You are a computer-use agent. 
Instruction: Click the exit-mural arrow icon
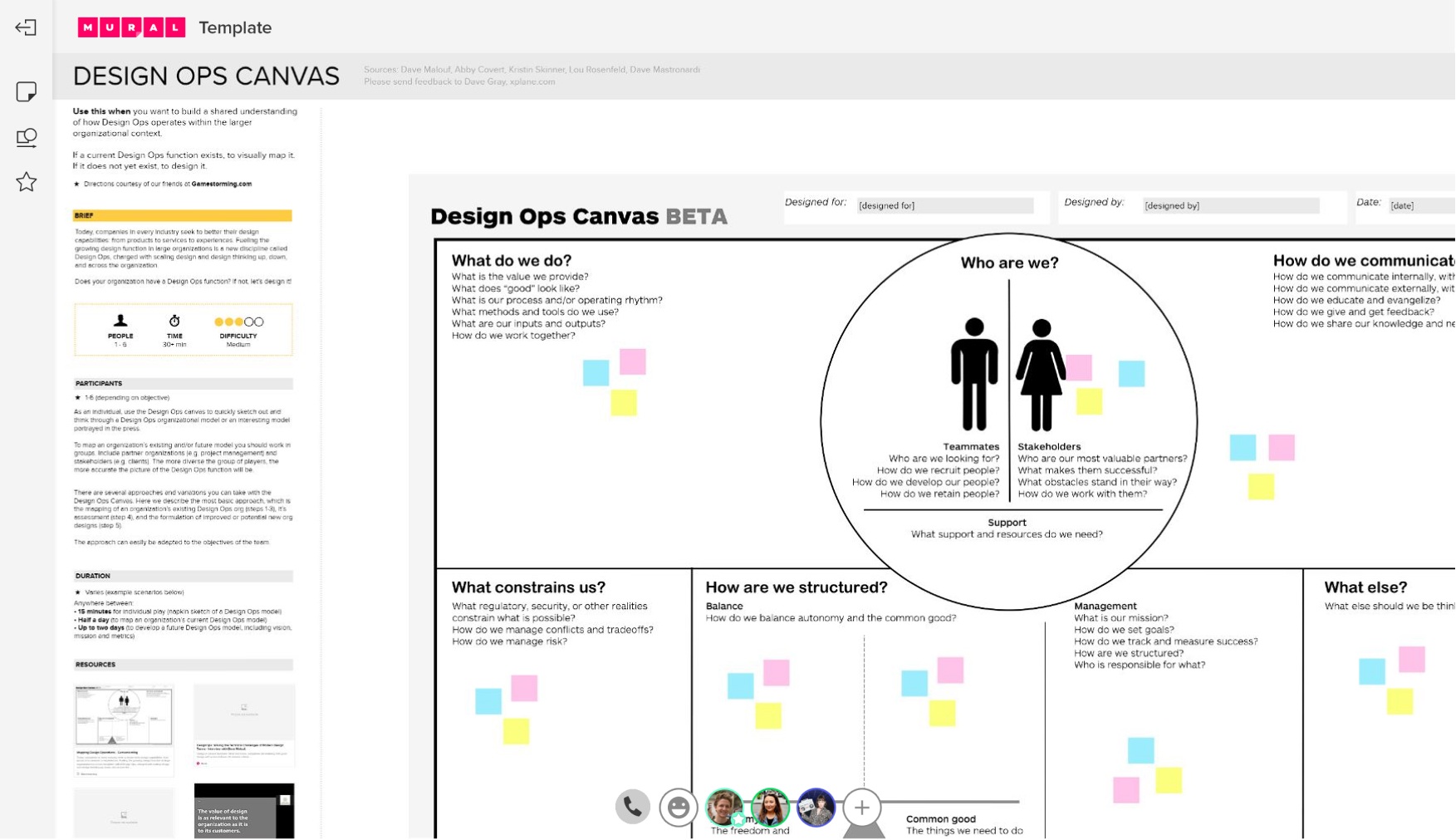point(27,27)
